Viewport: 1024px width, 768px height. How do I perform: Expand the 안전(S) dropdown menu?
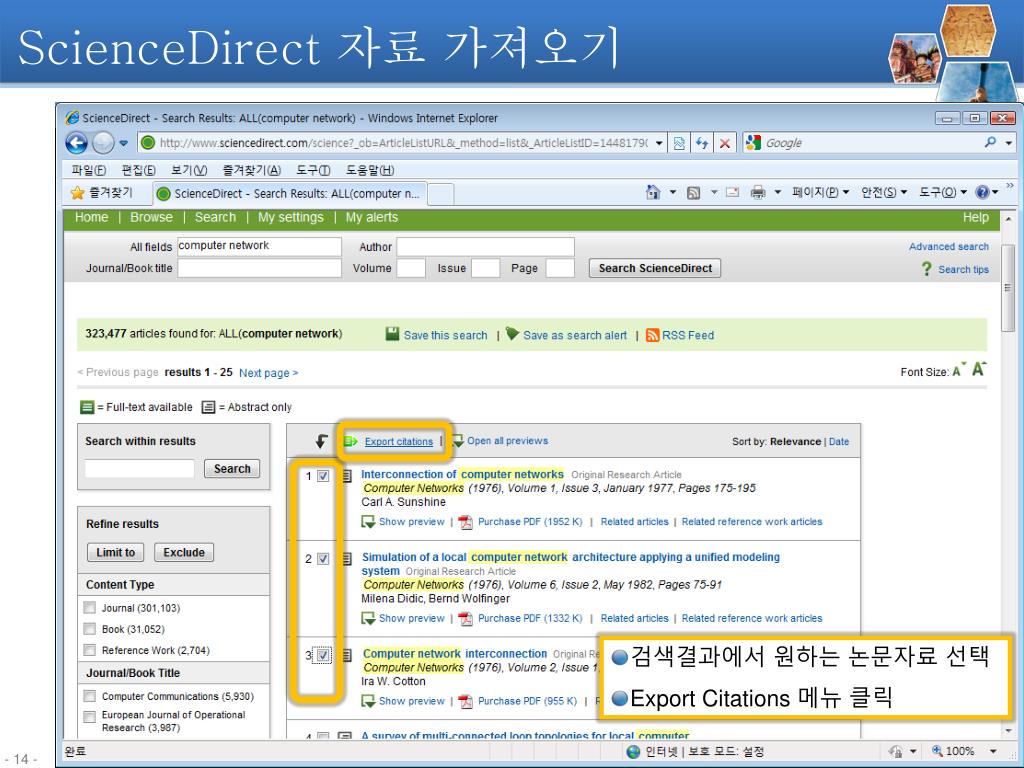click(884, 192)
